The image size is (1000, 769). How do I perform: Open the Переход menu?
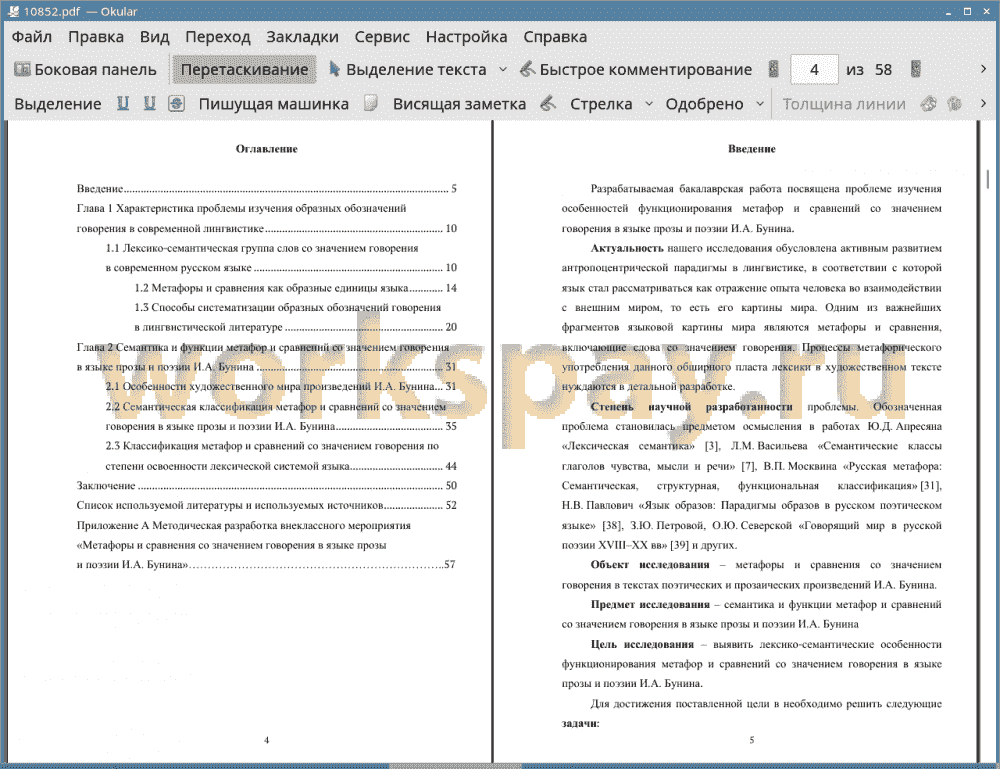point(217,37)
